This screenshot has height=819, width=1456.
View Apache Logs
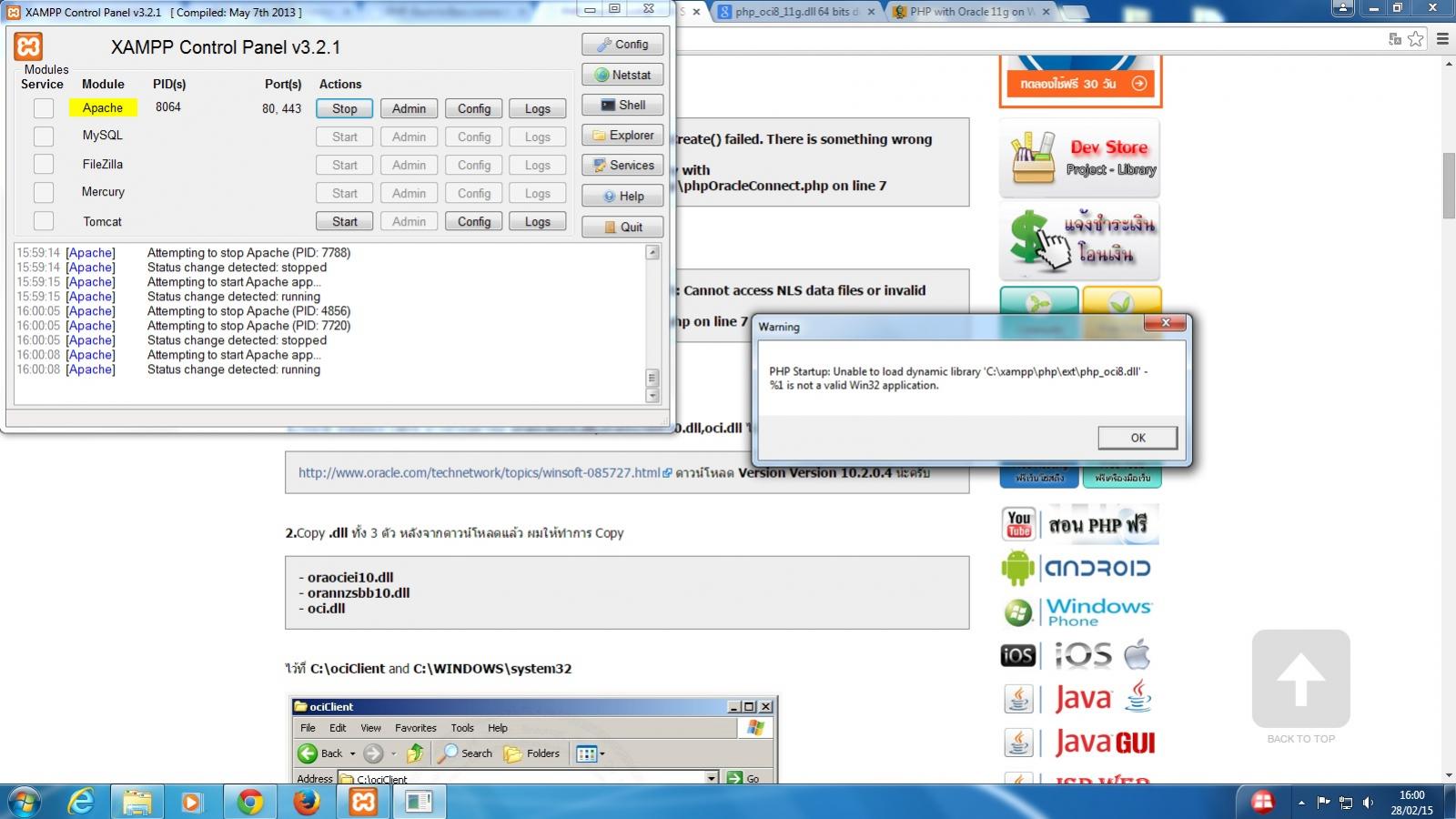click(x=537, y=108)
